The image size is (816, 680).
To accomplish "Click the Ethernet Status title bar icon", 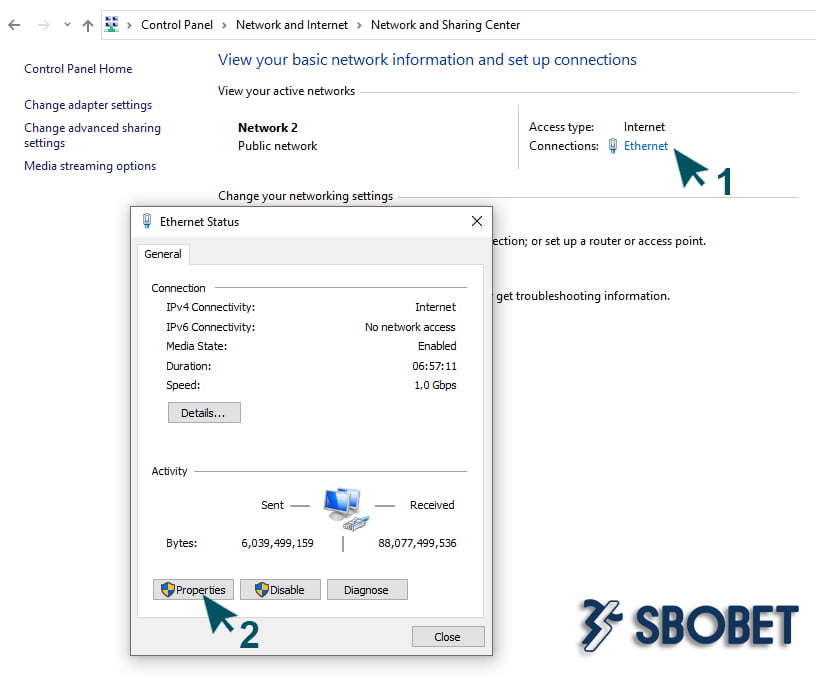I will click(147, 221).
